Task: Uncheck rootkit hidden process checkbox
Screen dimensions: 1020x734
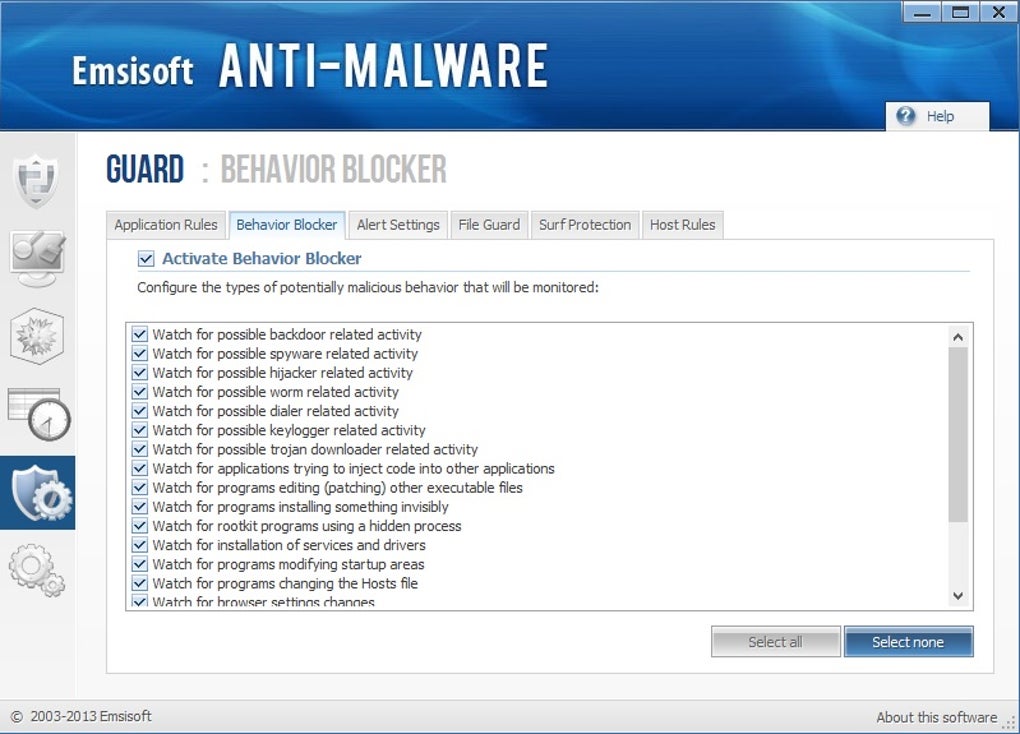Action: (140, 526)
